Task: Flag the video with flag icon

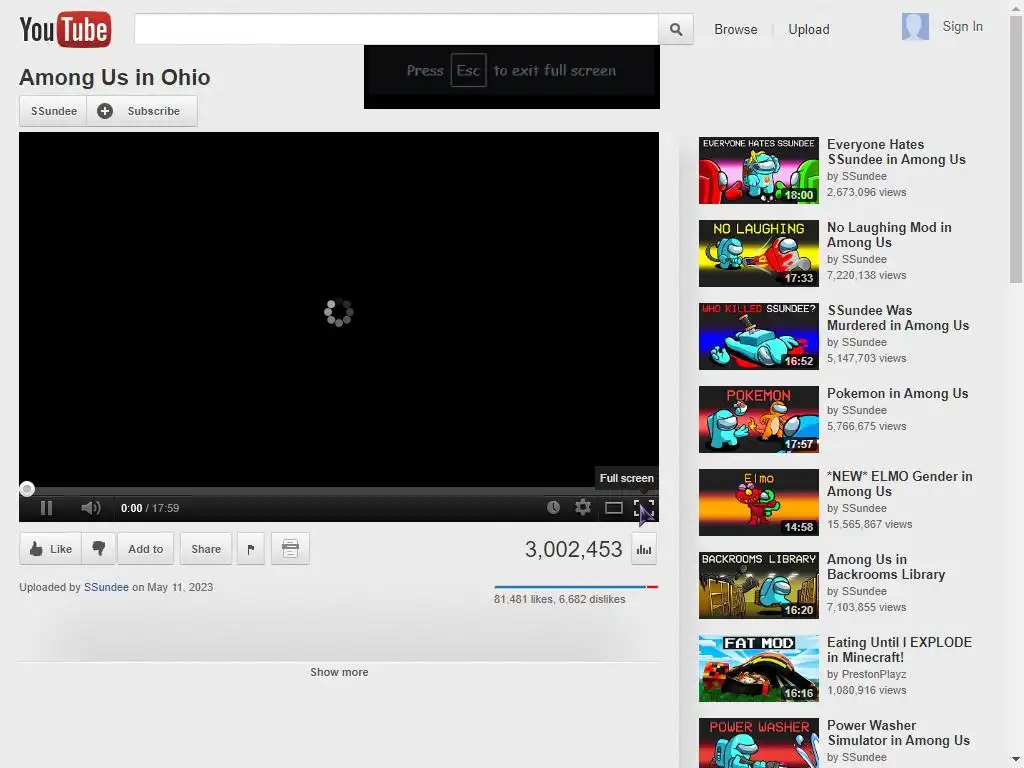Action: pyautogui.click(x=251, y=549)
